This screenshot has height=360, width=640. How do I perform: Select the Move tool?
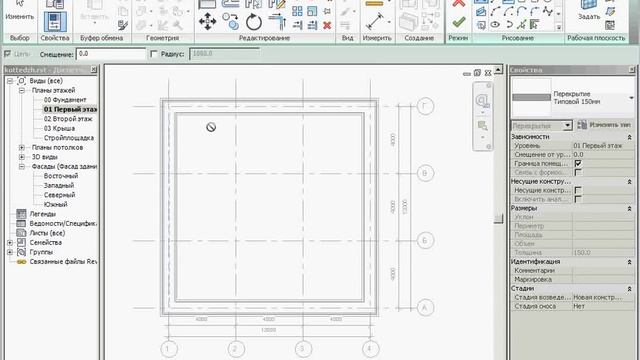pyautogui.click(x=207, y=21)
